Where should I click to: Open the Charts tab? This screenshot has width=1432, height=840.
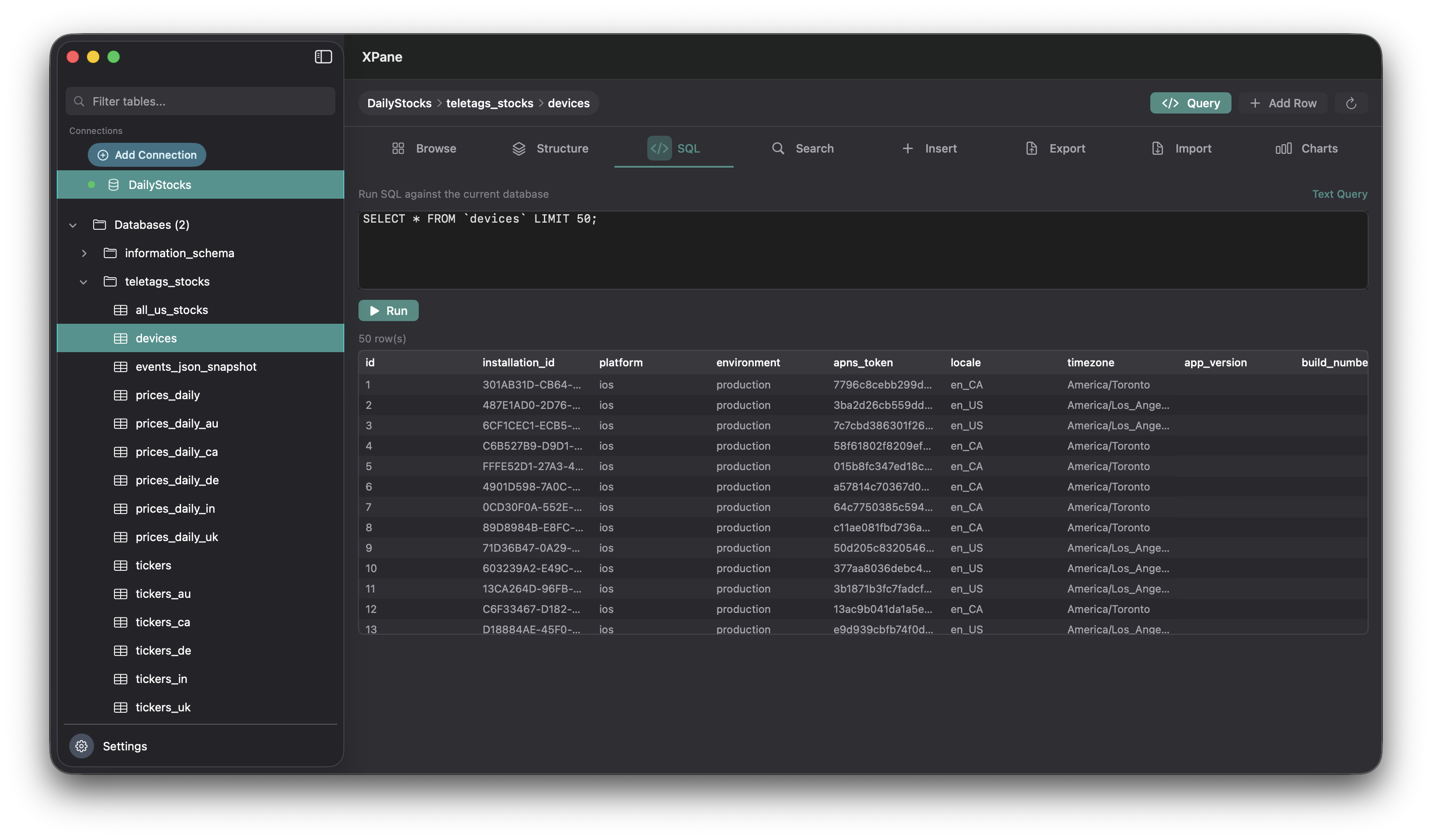1306,149
